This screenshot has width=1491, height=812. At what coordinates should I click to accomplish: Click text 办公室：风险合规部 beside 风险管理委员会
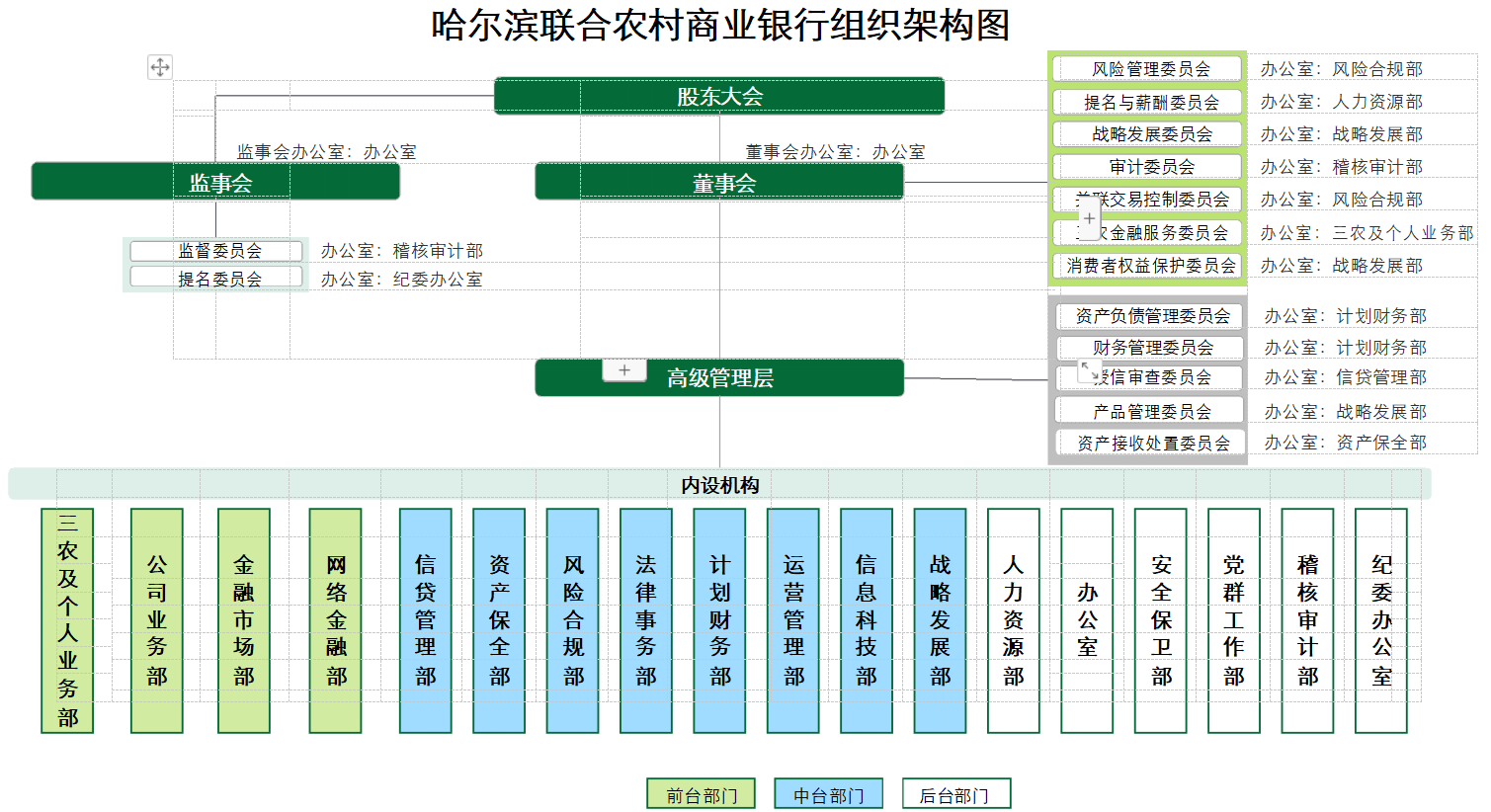1342,69
